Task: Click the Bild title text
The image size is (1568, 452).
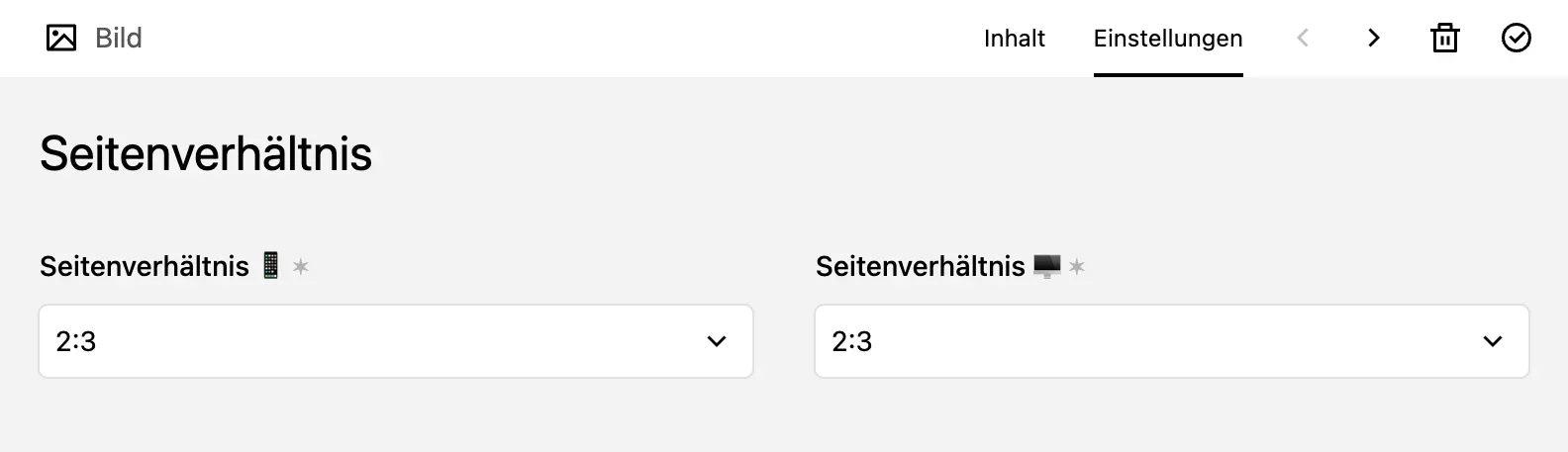Action: click(x=119, y=39)
